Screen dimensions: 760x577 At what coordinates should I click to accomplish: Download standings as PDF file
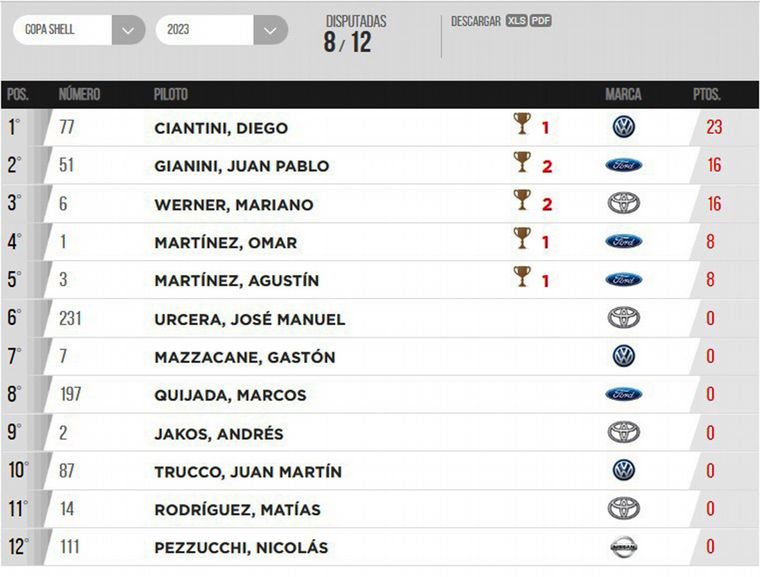click(541, 21)
